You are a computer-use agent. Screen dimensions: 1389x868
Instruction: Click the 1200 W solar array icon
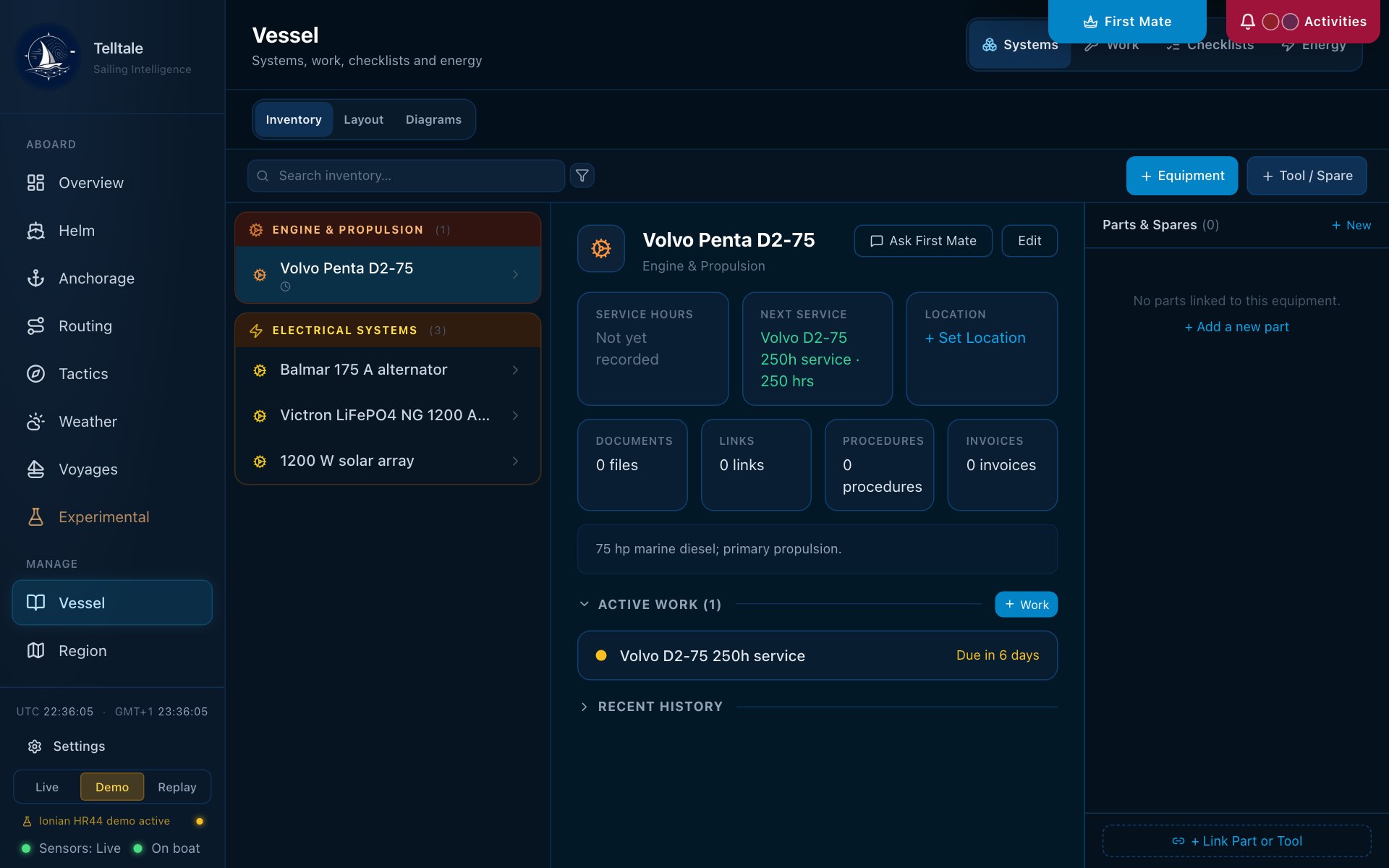[260, 461]
